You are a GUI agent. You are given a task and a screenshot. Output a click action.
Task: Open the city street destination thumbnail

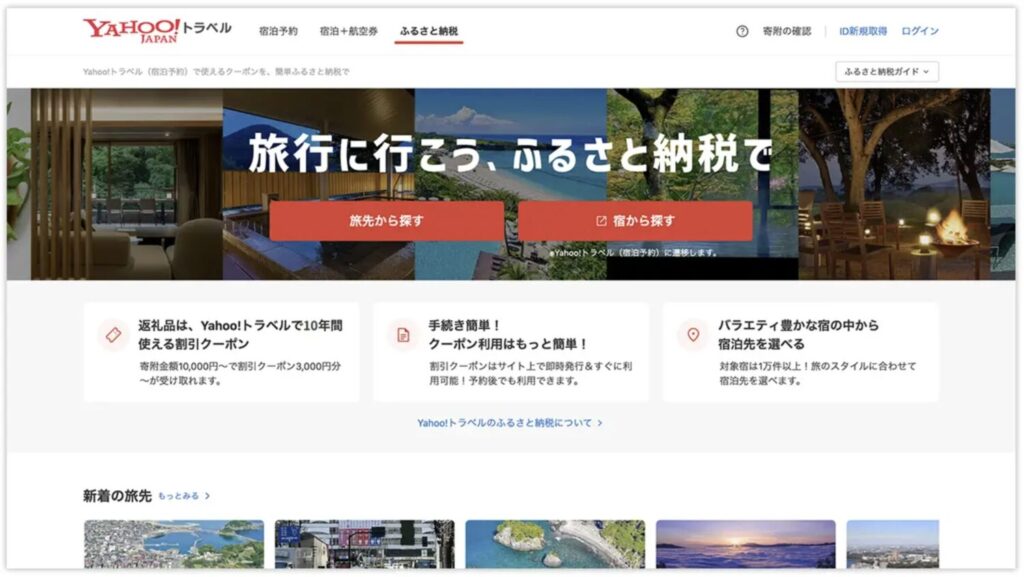coord(364,544)
